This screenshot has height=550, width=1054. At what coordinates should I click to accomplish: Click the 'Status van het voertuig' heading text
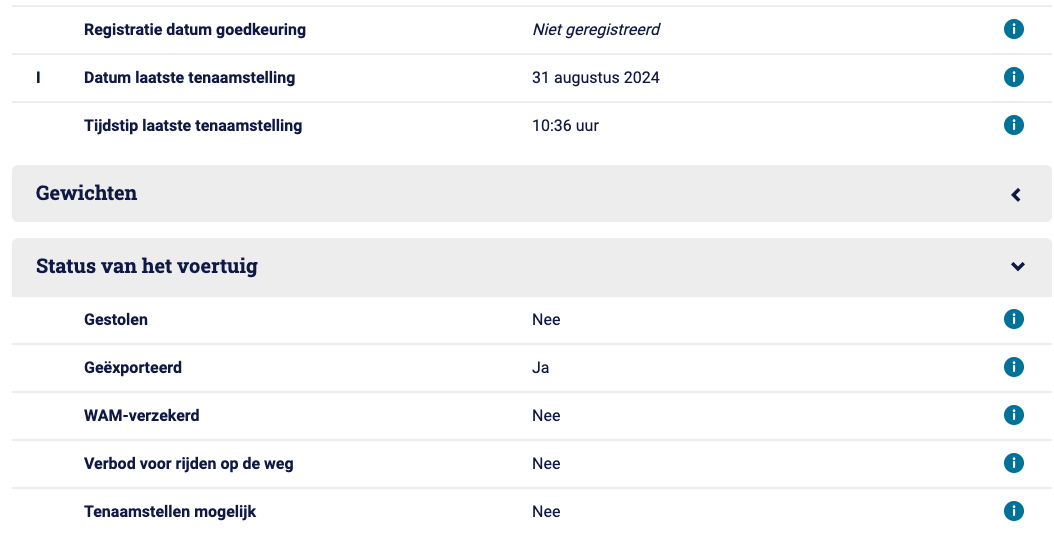[x=147, y=266]
